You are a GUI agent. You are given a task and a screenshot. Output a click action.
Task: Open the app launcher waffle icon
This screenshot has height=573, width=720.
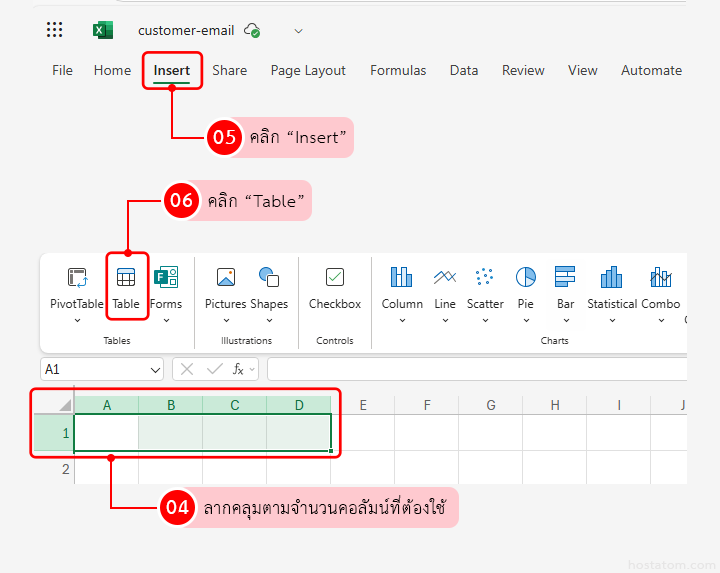(55, 30)
